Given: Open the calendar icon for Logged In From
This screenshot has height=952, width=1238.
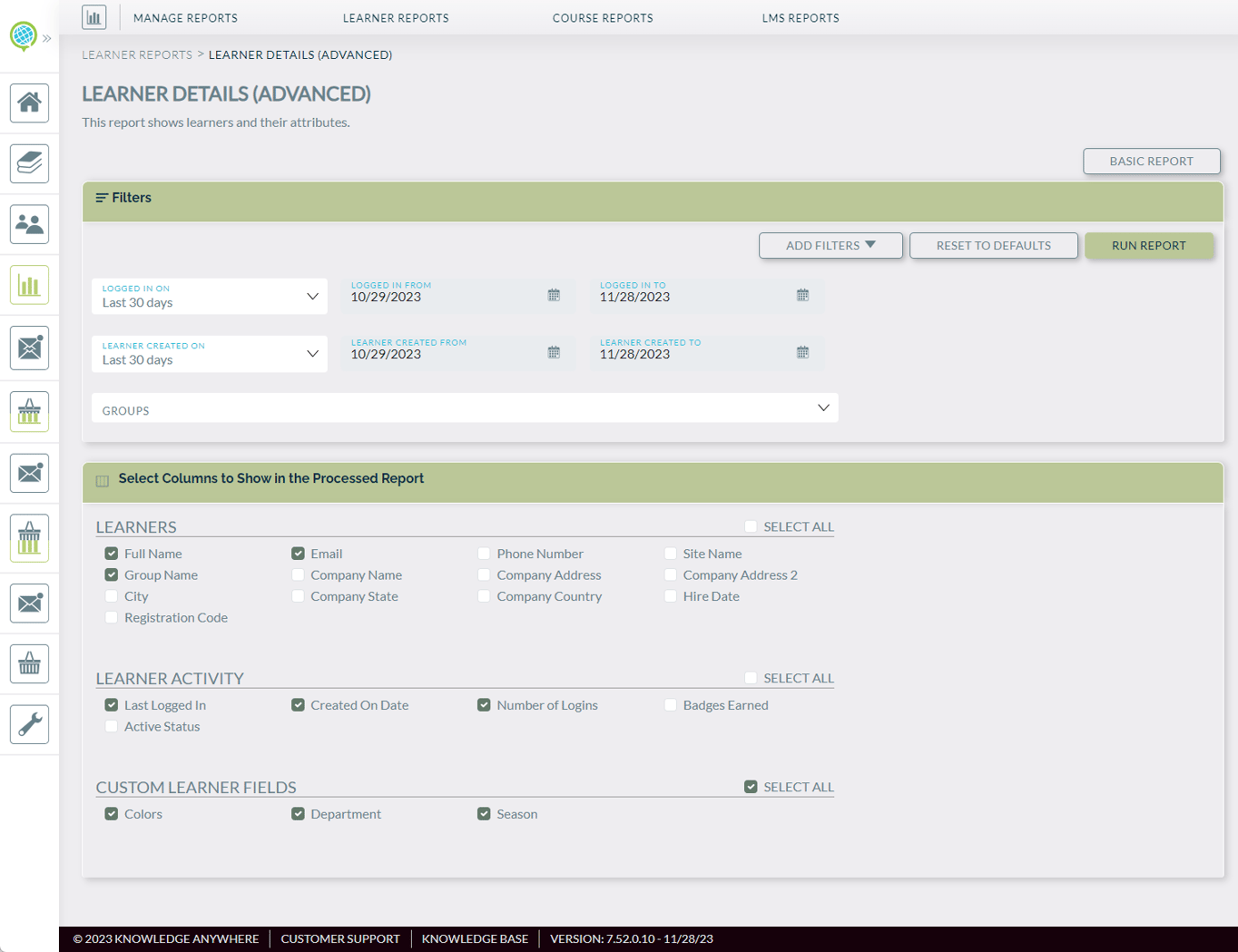Looking at the screenshot, I should click(x=554, y=294).
